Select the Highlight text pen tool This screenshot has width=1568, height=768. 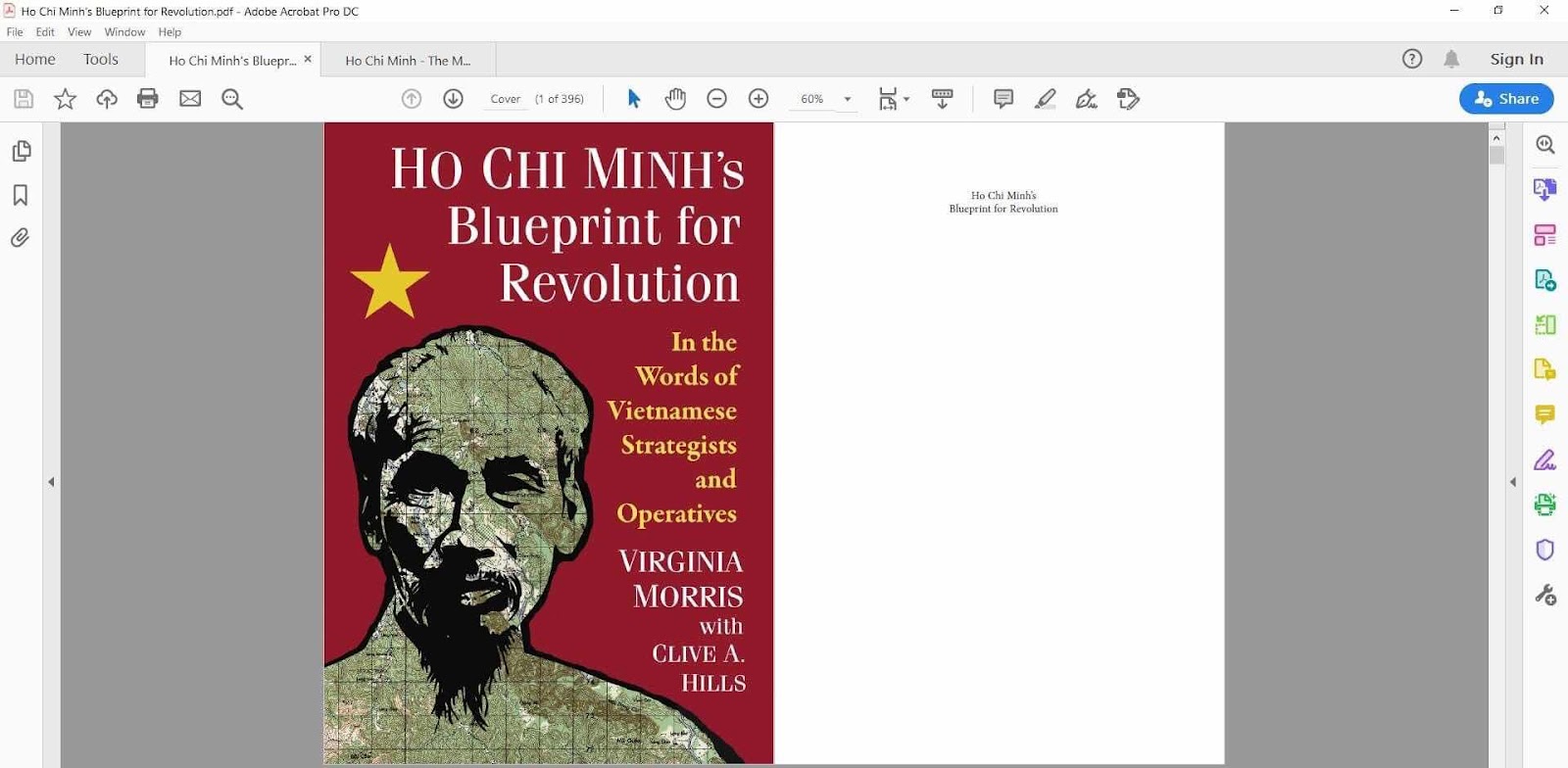pos(1046,99)
